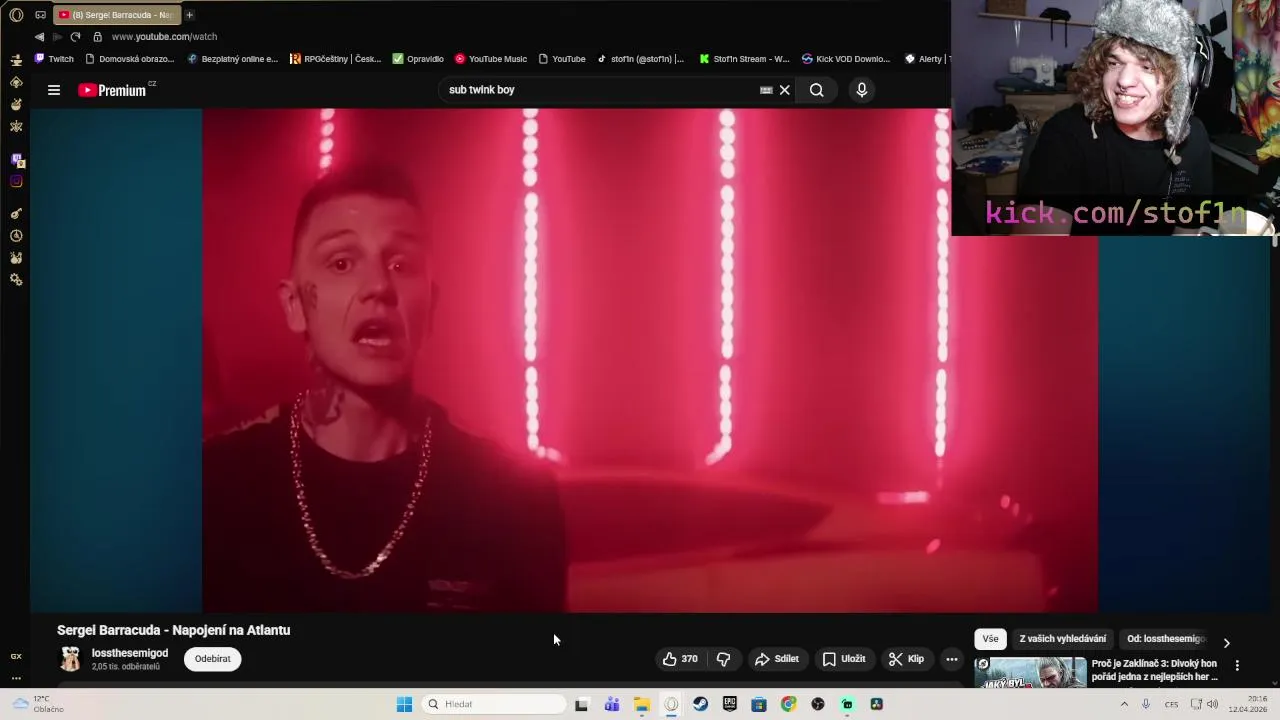Viewport: 1280px width, 720px height.
Task: Clear the search text with X
Action: click(785, 90)
